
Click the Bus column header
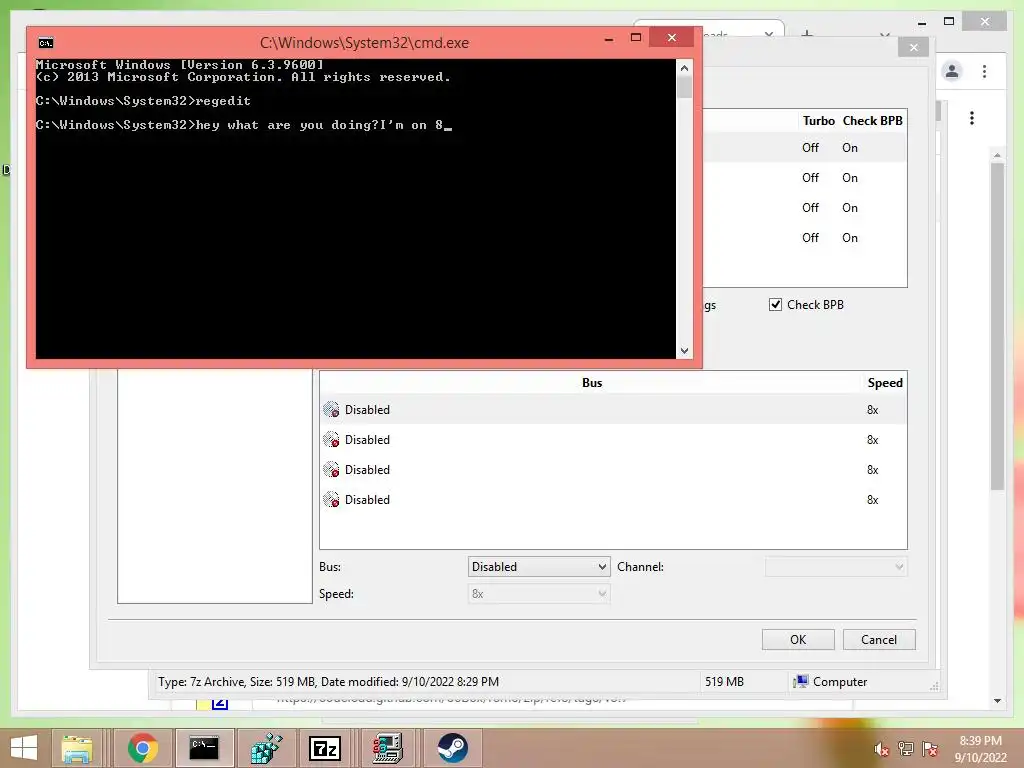click(x=592, y=383)
